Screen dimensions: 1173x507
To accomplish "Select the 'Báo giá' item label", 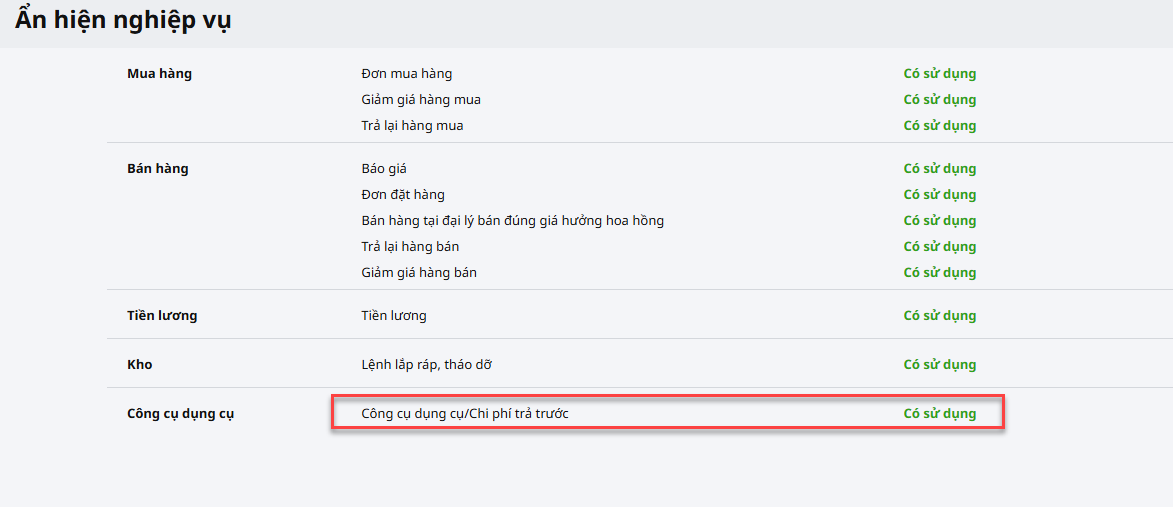I will 384,169.
